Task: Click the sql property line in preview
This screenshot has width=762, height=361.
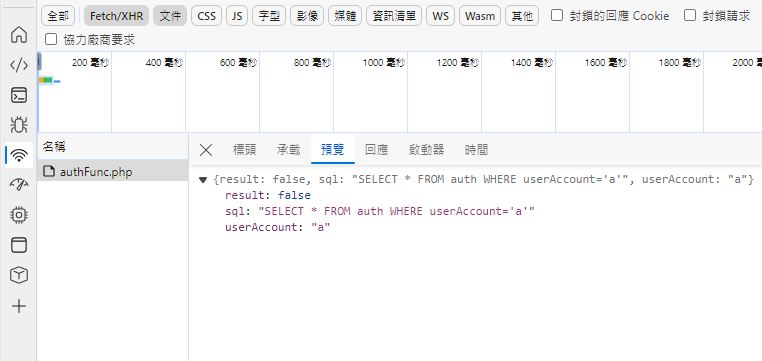Action: point(380,211)
